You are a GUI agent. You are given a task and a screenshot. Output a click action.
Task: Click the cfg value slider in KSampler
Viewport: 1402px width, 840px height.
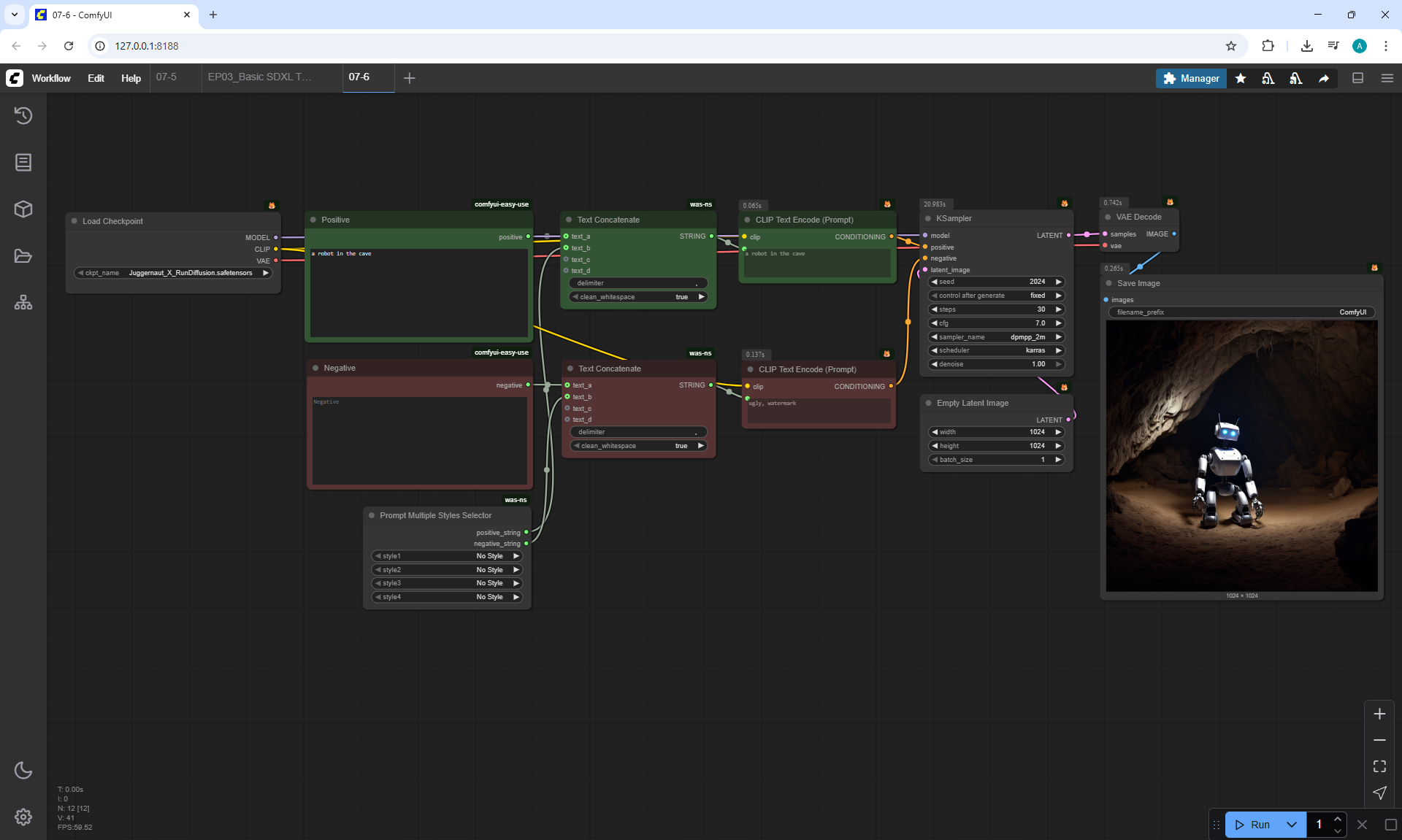point(996,323)
